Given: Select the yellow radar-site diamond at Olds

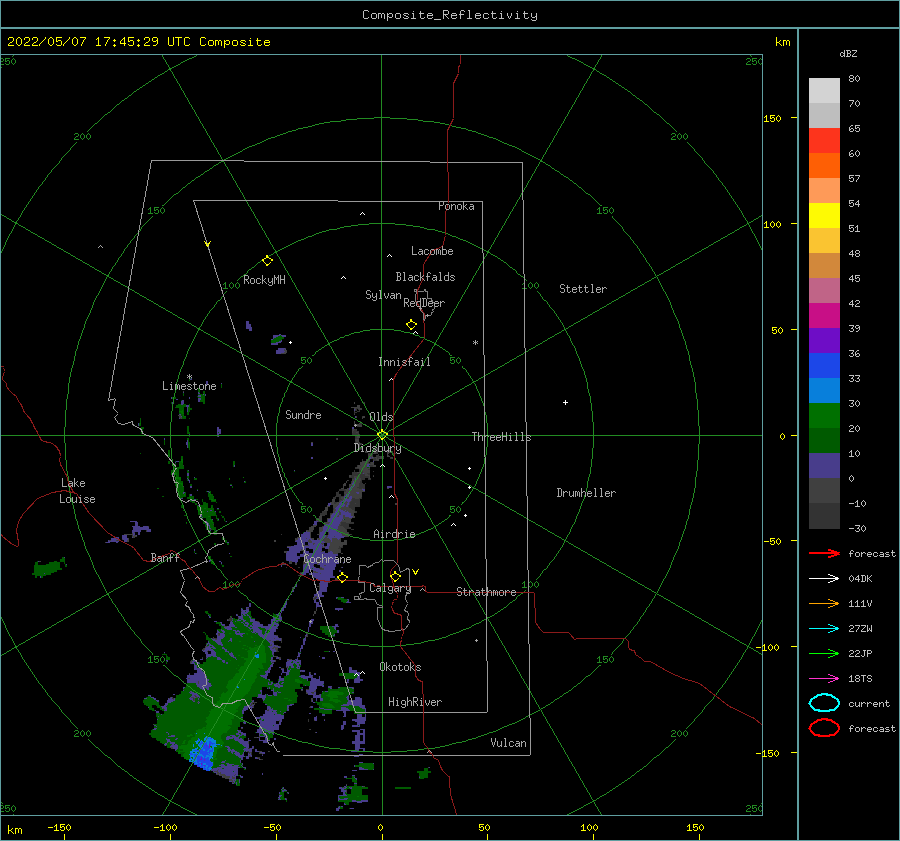Looking at the screenshot, I should (382, 435).
